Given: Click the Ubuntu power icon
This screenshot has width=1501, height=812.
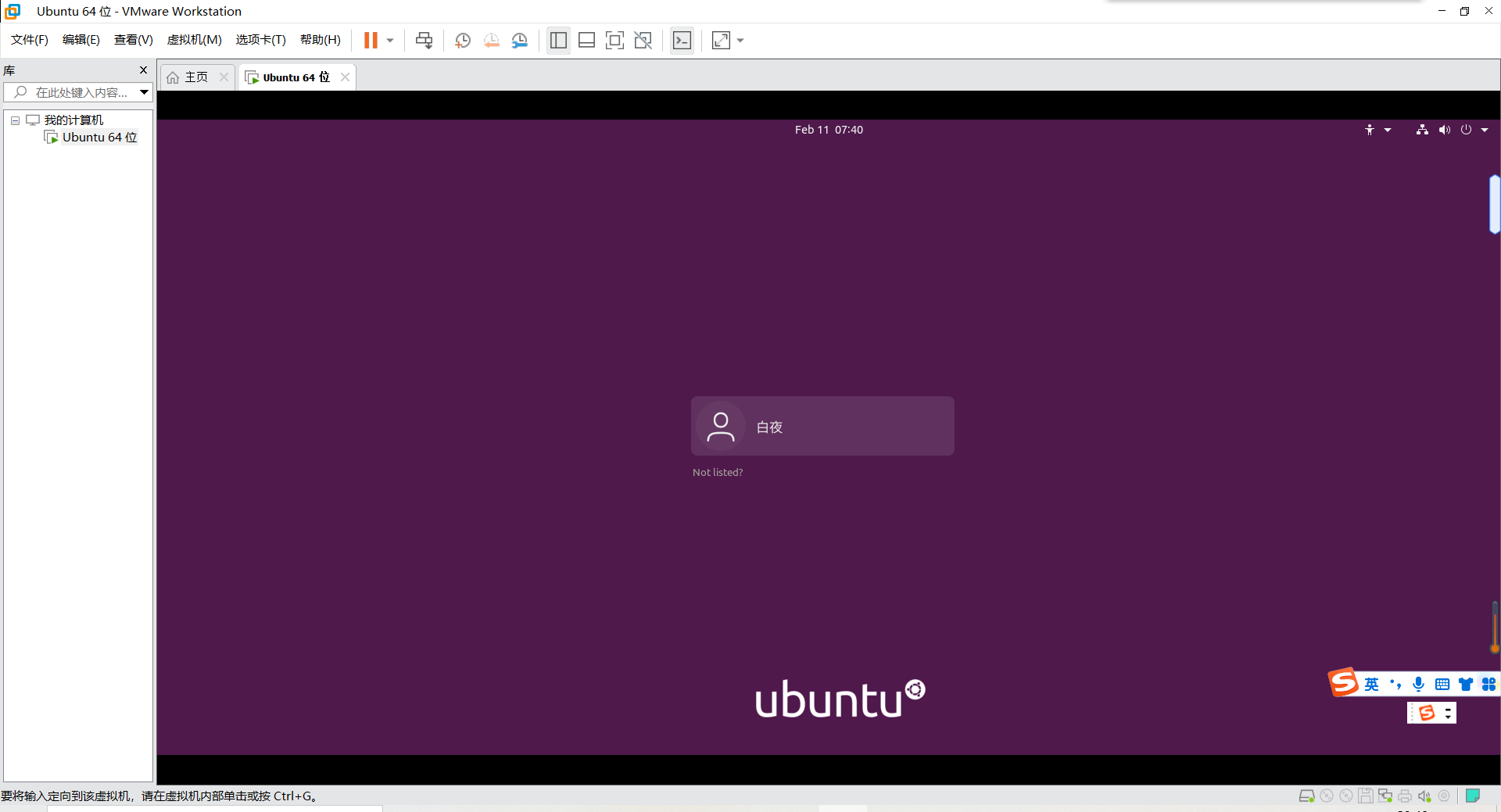Looking at the screenshot, I should pos(1466,130).
